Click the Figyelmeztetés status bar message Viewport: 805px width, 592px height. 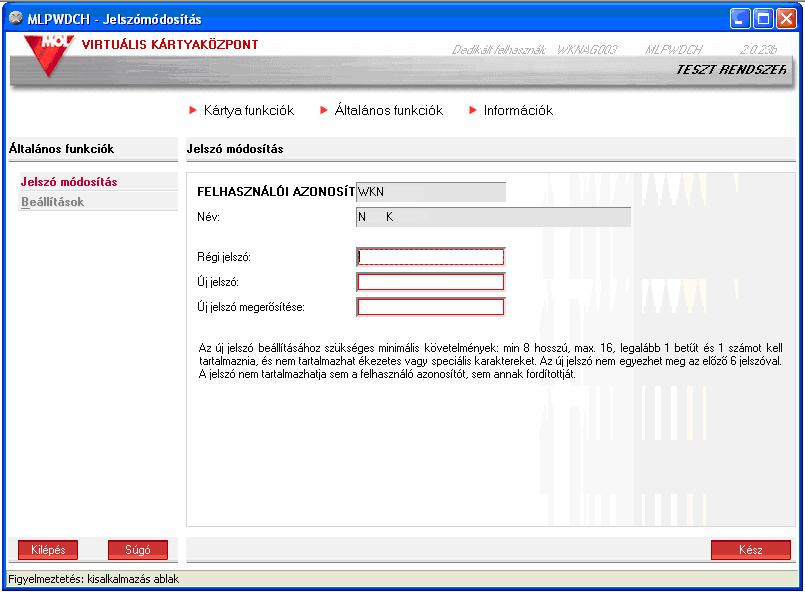(93, 579)
